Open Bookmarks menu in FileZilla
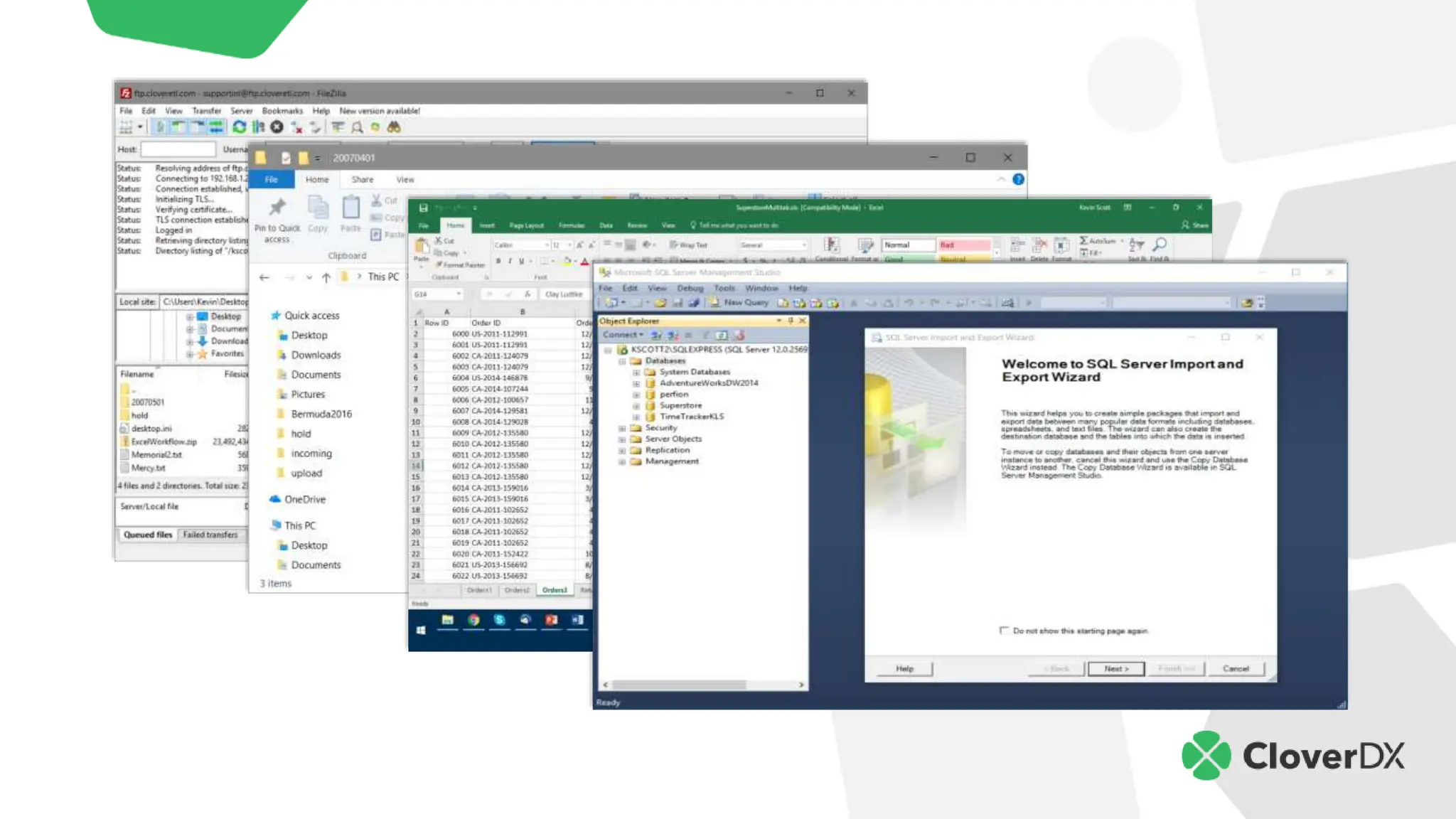The height and width of the screenshot is (819, 1456). click(282, 111)
